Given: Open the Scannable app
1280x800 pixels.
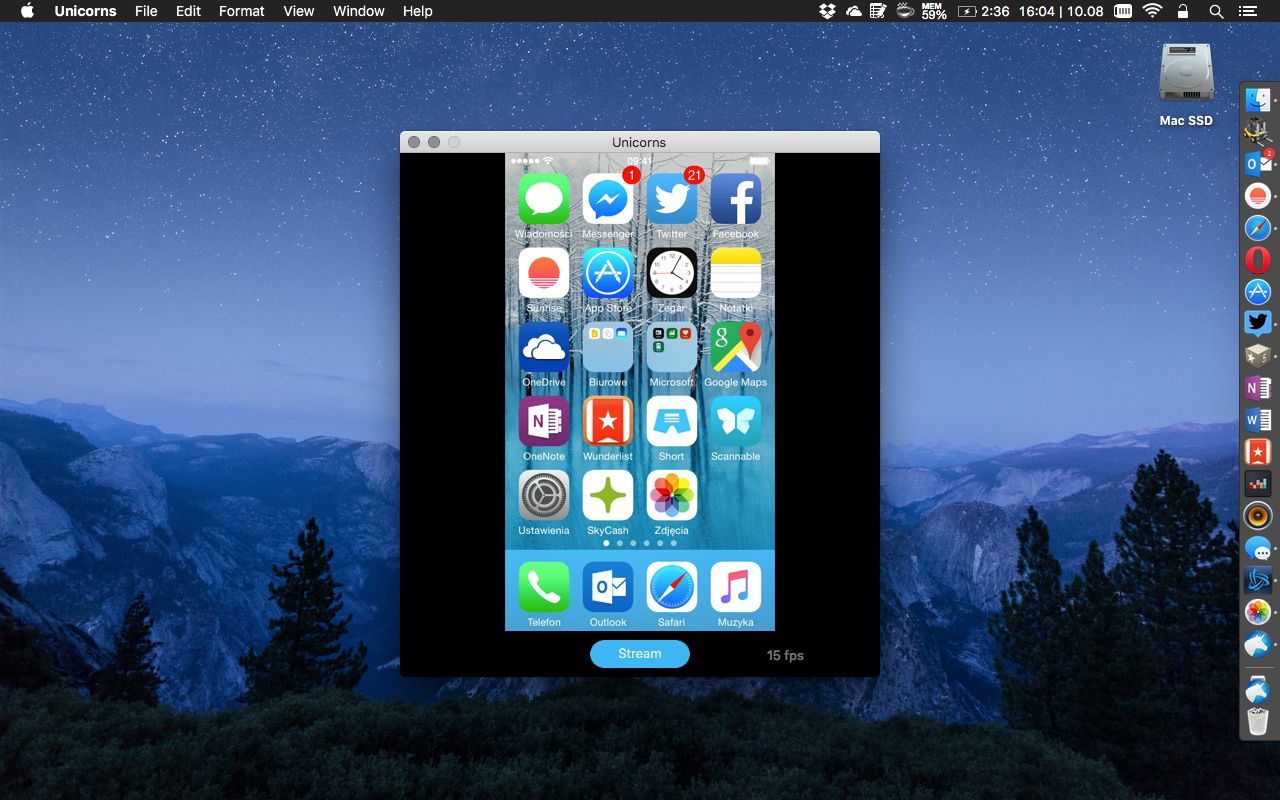Looking at the screenshot, I should 736,421.
